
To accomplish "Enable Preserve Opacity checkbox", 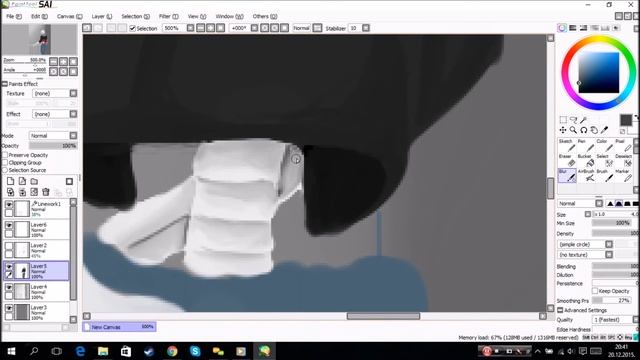I will click(5, 155).
